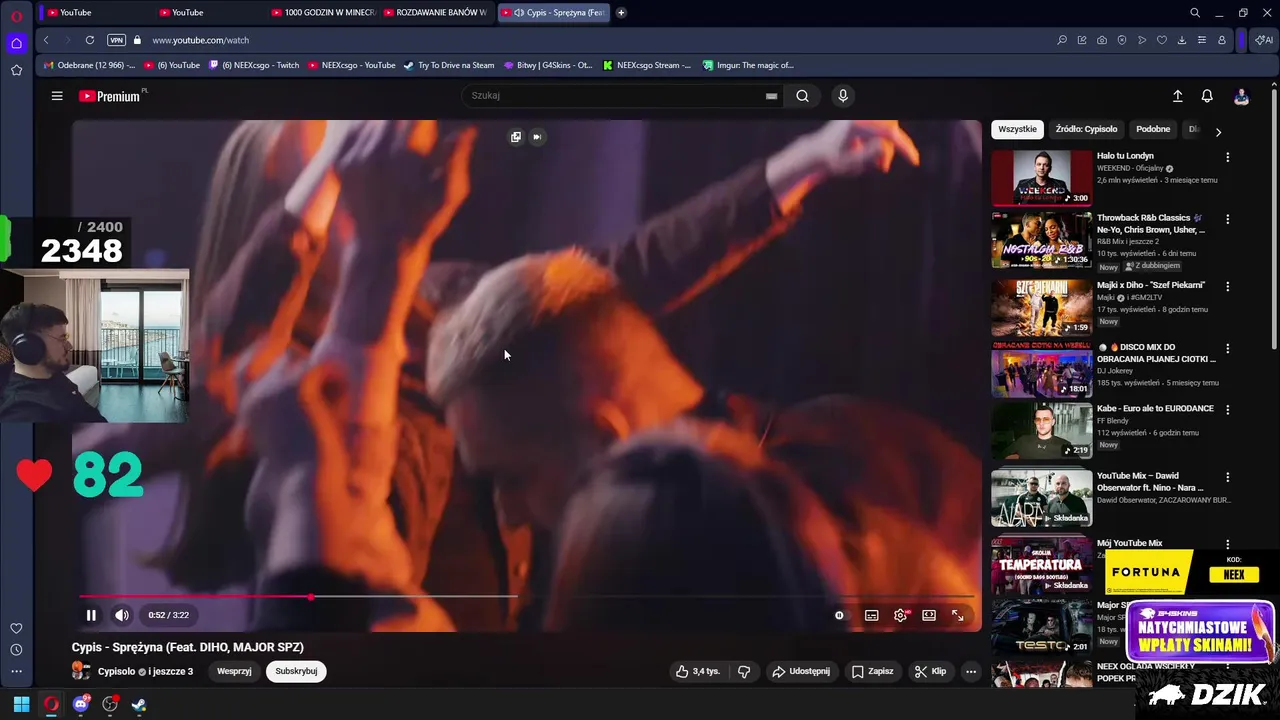This screenshot has width=1280, height=720.
Task: Toggle the VPN badge in address bar
Action: [x=116, y=40]
